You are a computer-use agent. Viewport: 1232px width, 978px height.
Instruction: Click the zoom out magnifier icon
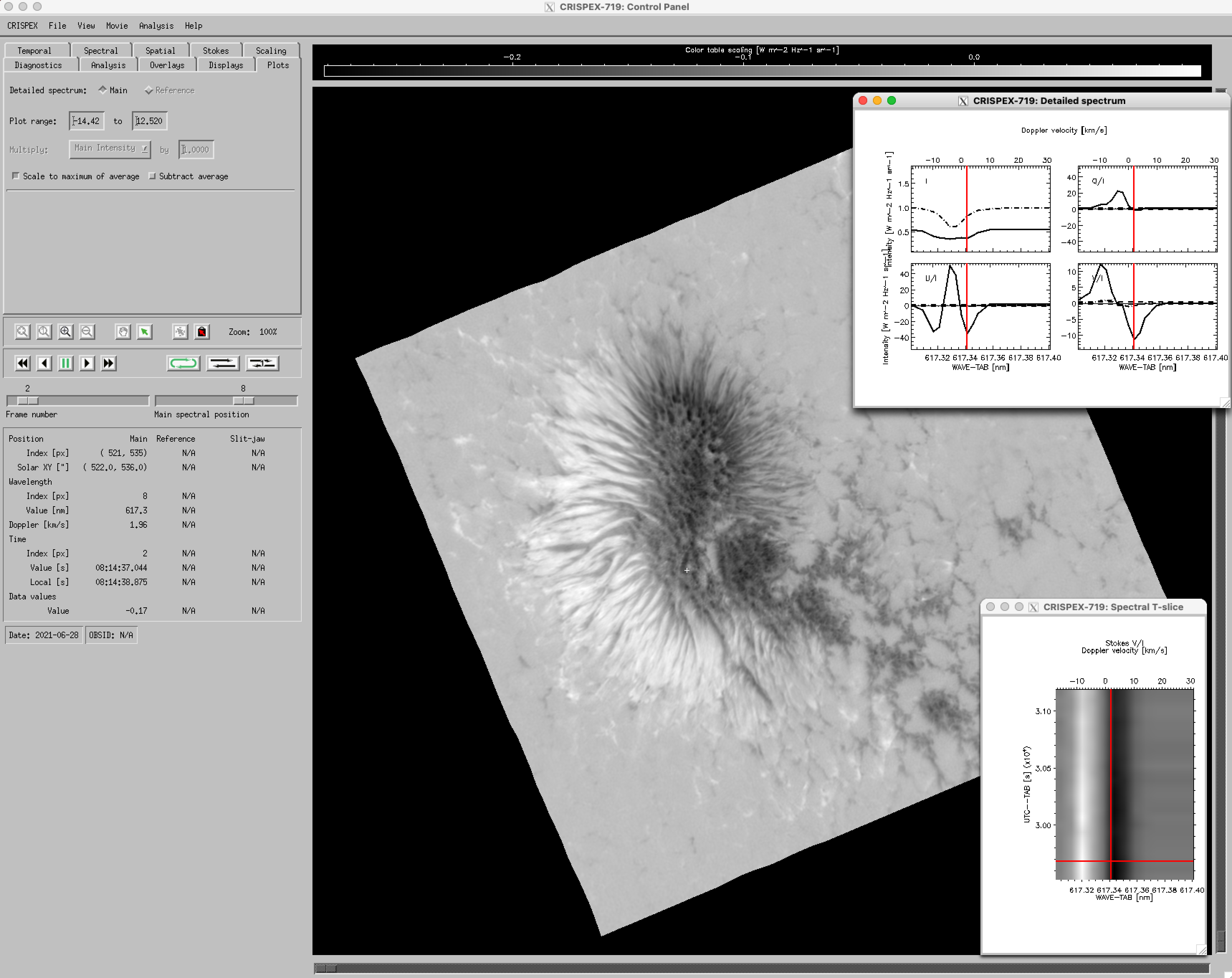coord(87,332)
